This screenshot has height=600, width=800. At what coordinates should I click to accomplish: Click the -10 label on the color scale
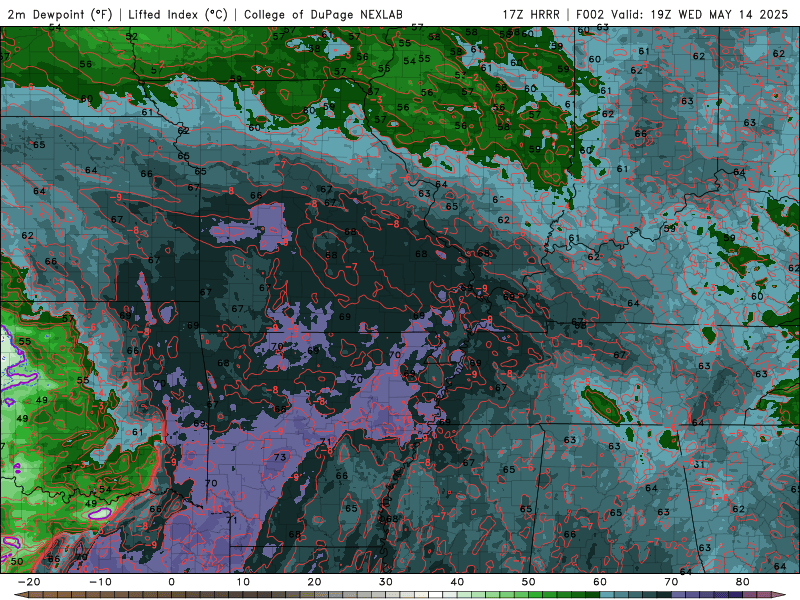tap(100, 582)
